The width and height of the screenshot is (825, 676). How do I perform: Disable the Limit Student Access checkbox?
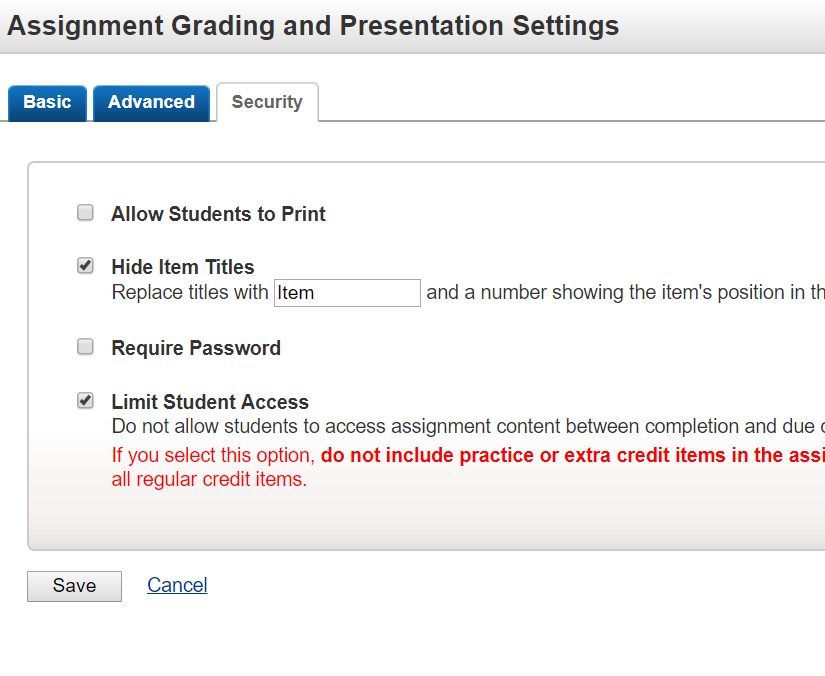(x=86, y=401)
